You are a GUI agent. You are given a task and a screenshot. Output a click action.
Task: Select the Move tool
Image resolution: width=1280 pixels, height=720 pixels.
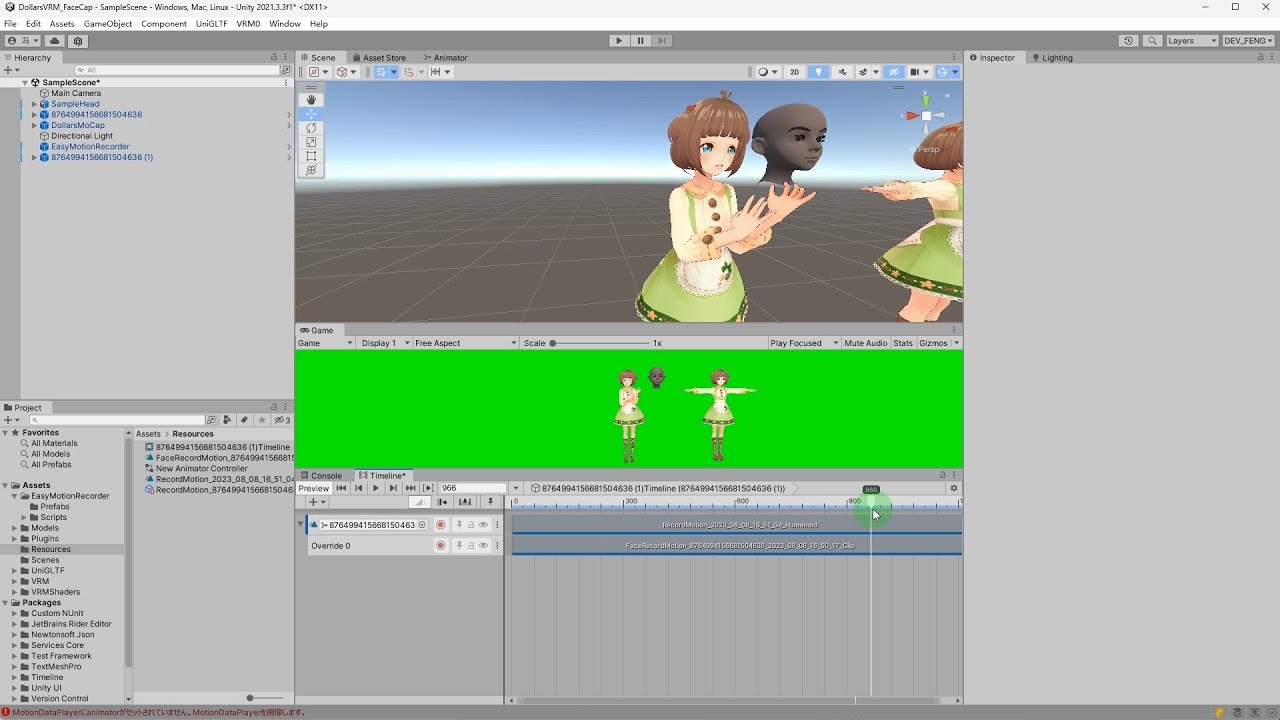[311, 114]
